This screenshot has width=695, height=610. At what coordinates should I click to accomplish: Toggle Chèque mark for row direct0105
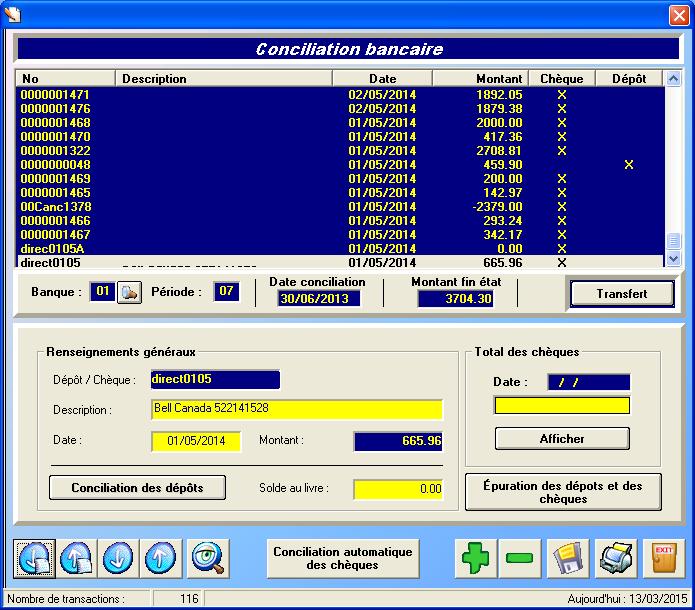tap(561, 263)
